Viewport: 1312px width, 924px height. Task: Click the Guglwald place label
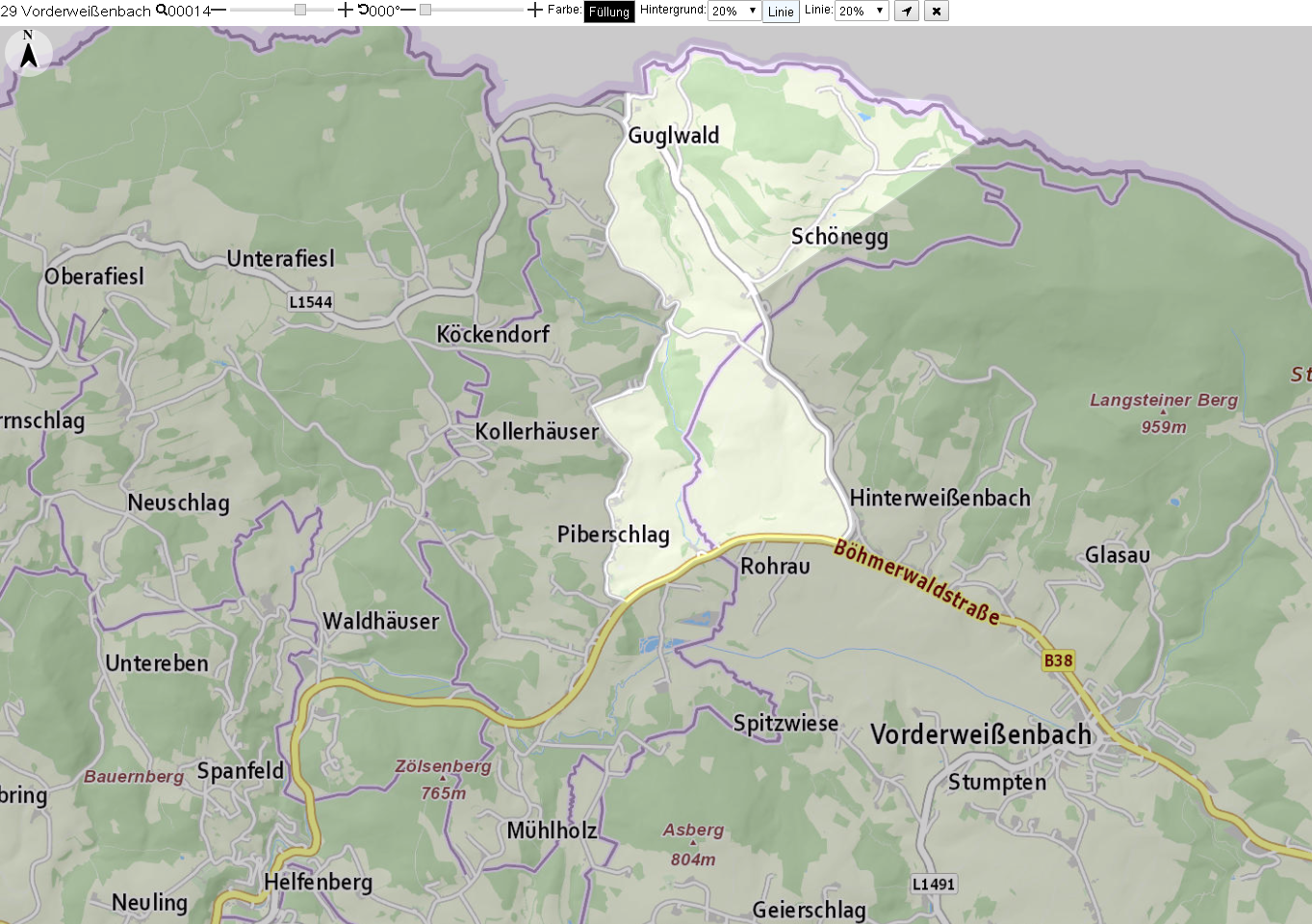click(x=674, y=136)
